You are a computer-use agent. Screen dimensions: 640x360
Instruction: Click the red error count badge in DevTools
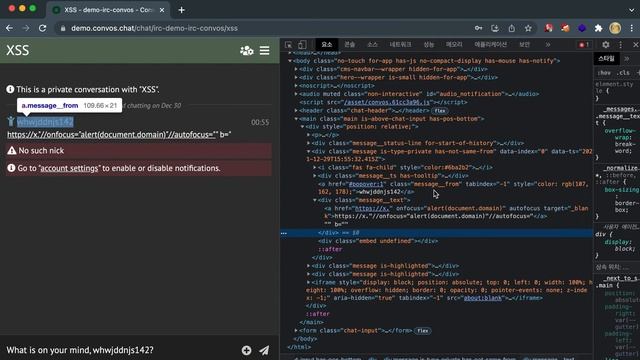pos(584,44)
